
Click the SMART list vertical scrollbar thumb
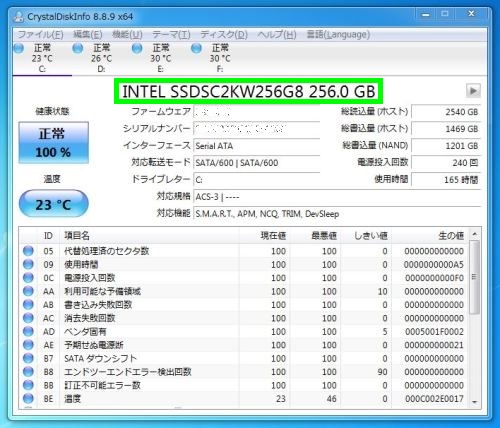[x=474, y=277]
